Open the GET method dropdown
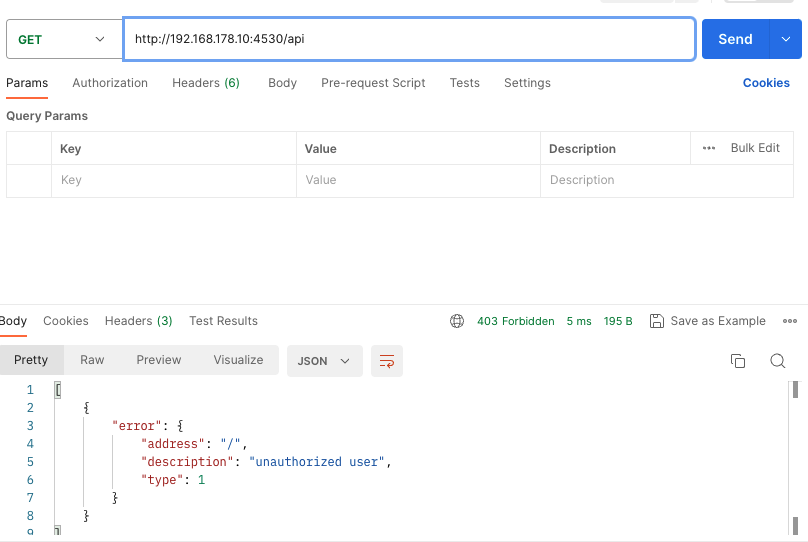This screenshot has height=542, width=808. click(61, 39)
